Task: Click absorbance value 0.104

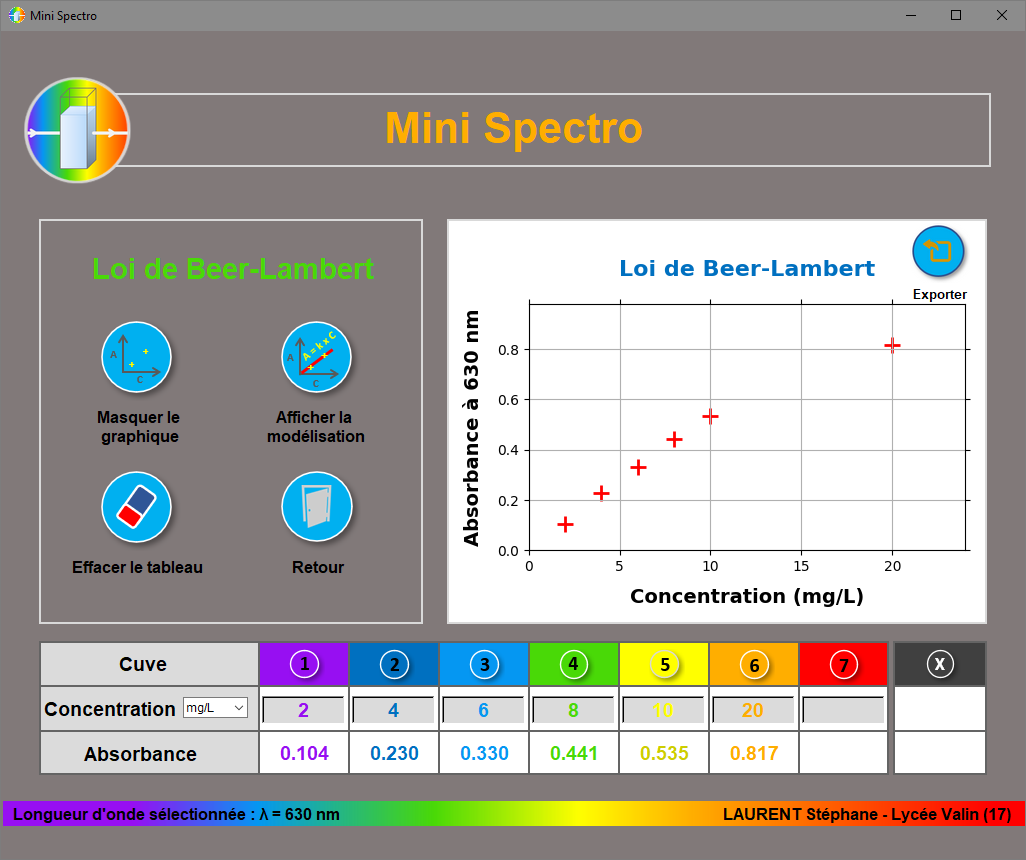Action: pyautogui.click(x=304, y=753)
